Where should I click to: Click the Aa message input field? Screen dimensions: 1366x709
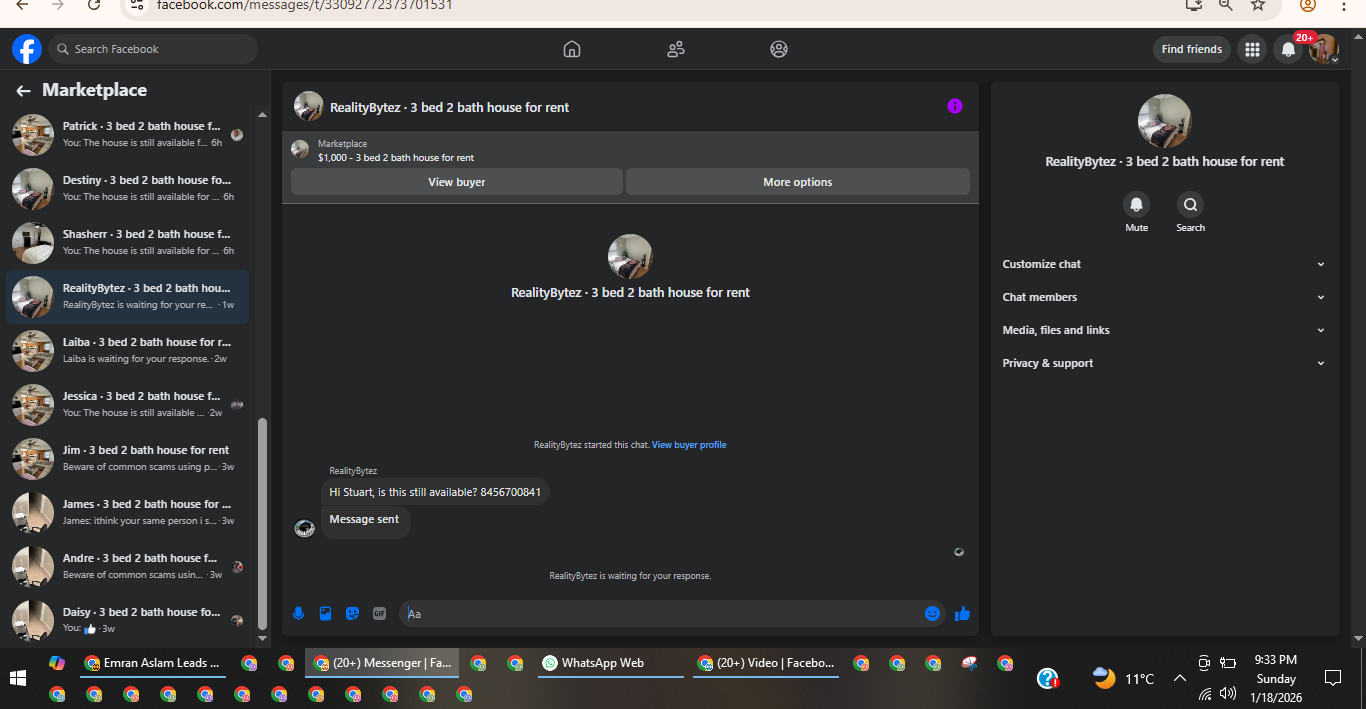[660, 613]
